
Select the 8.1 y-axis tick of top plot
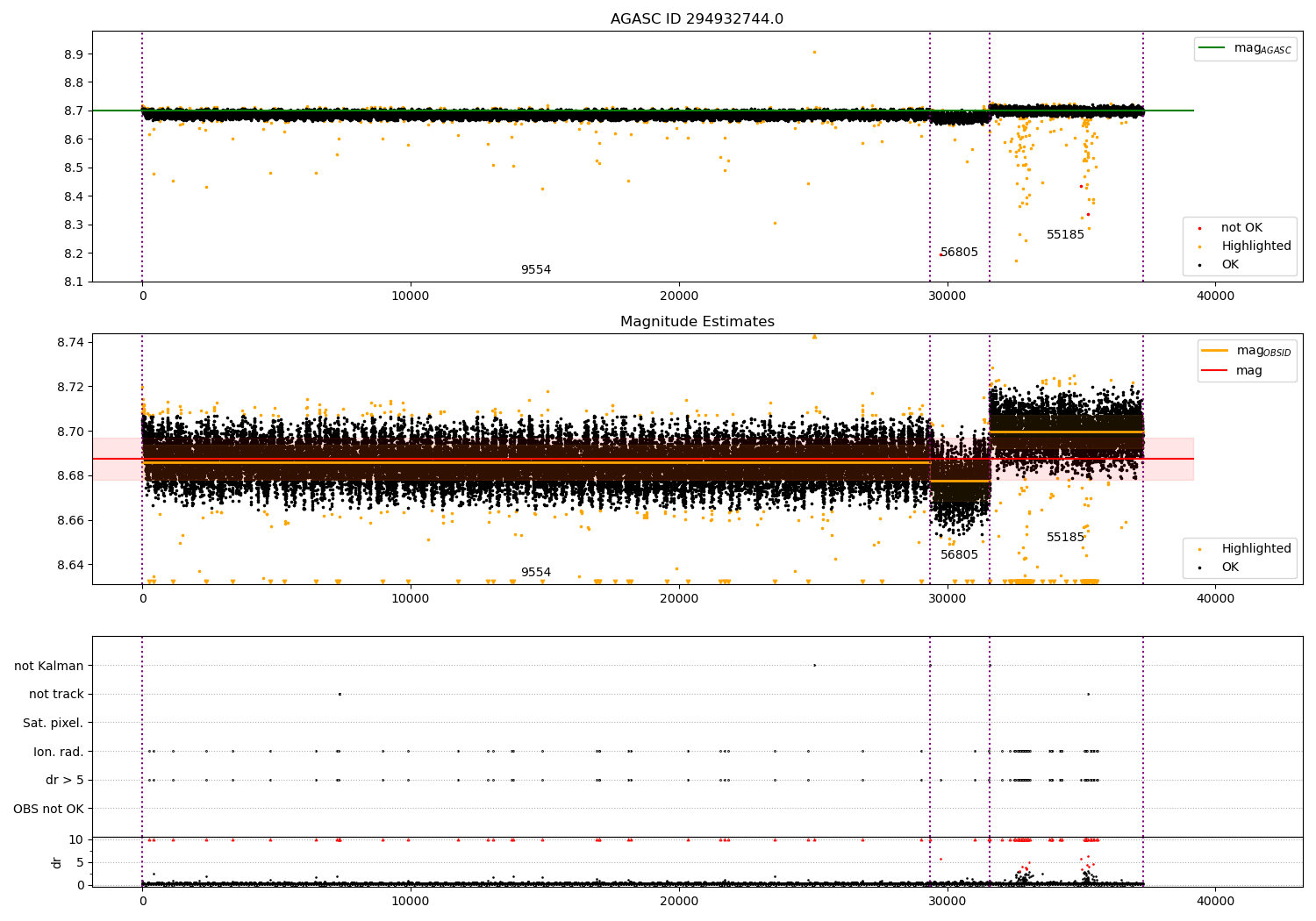click(x=74, y=282)
